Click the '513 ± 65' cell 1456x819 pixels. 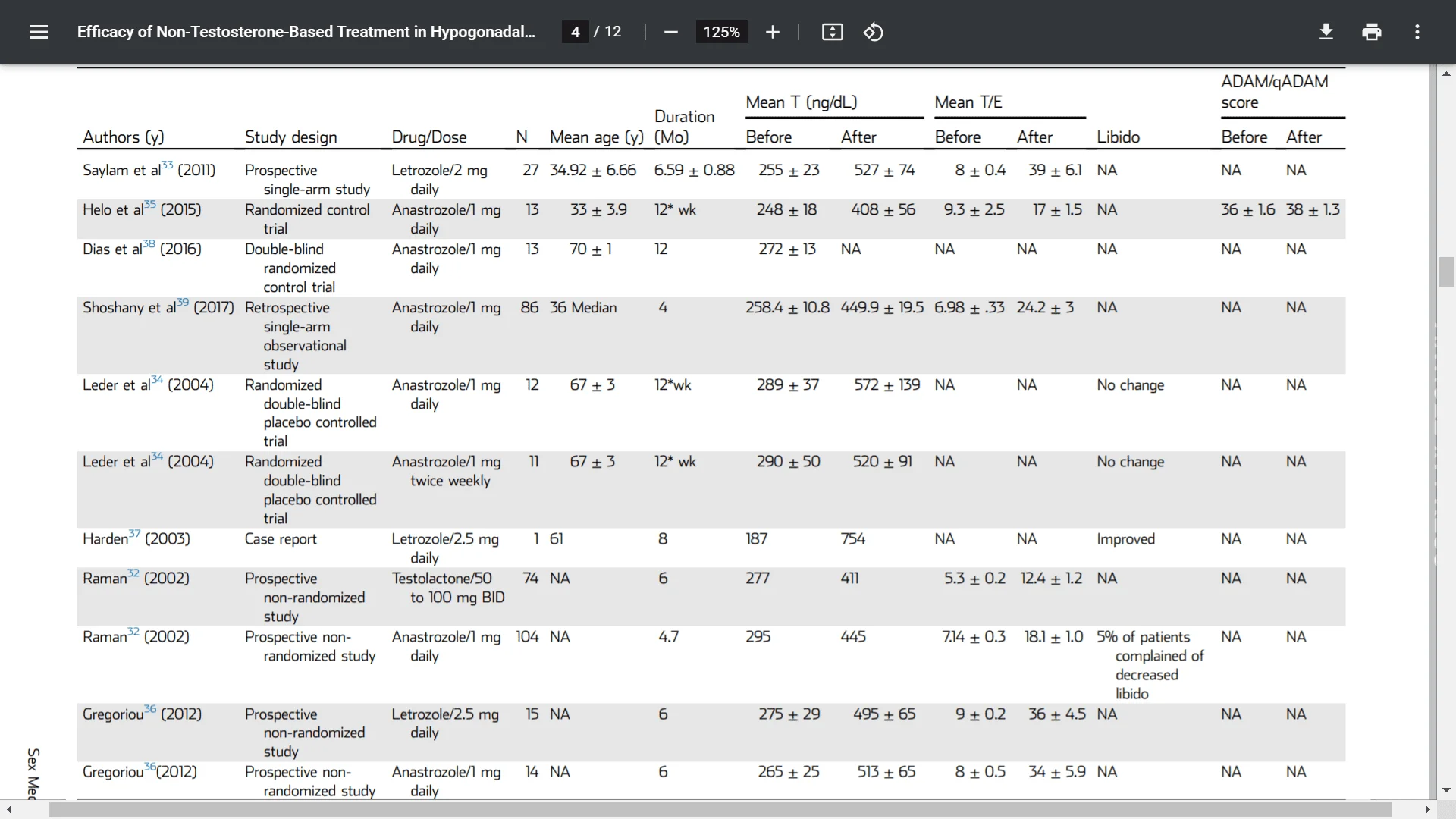point(886,772)
